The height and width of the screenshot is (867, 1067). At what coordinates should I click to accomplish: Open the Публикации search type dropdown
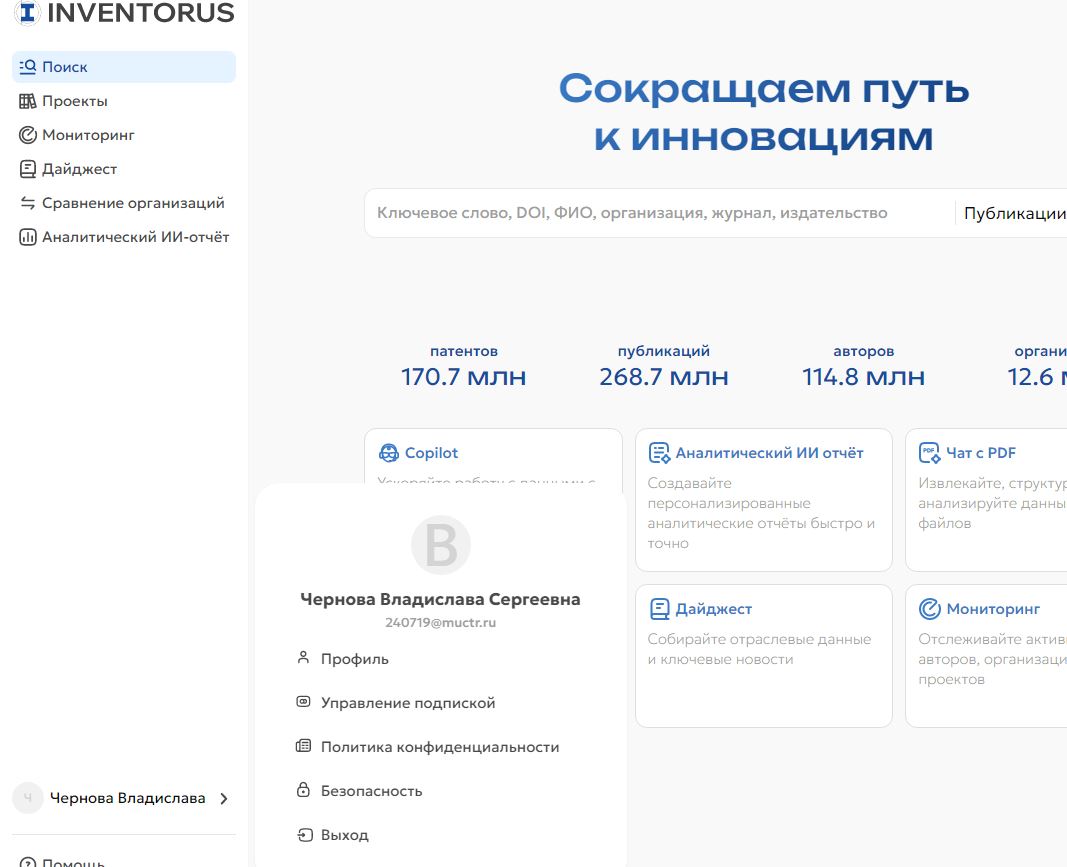[x=1013, y=213]
